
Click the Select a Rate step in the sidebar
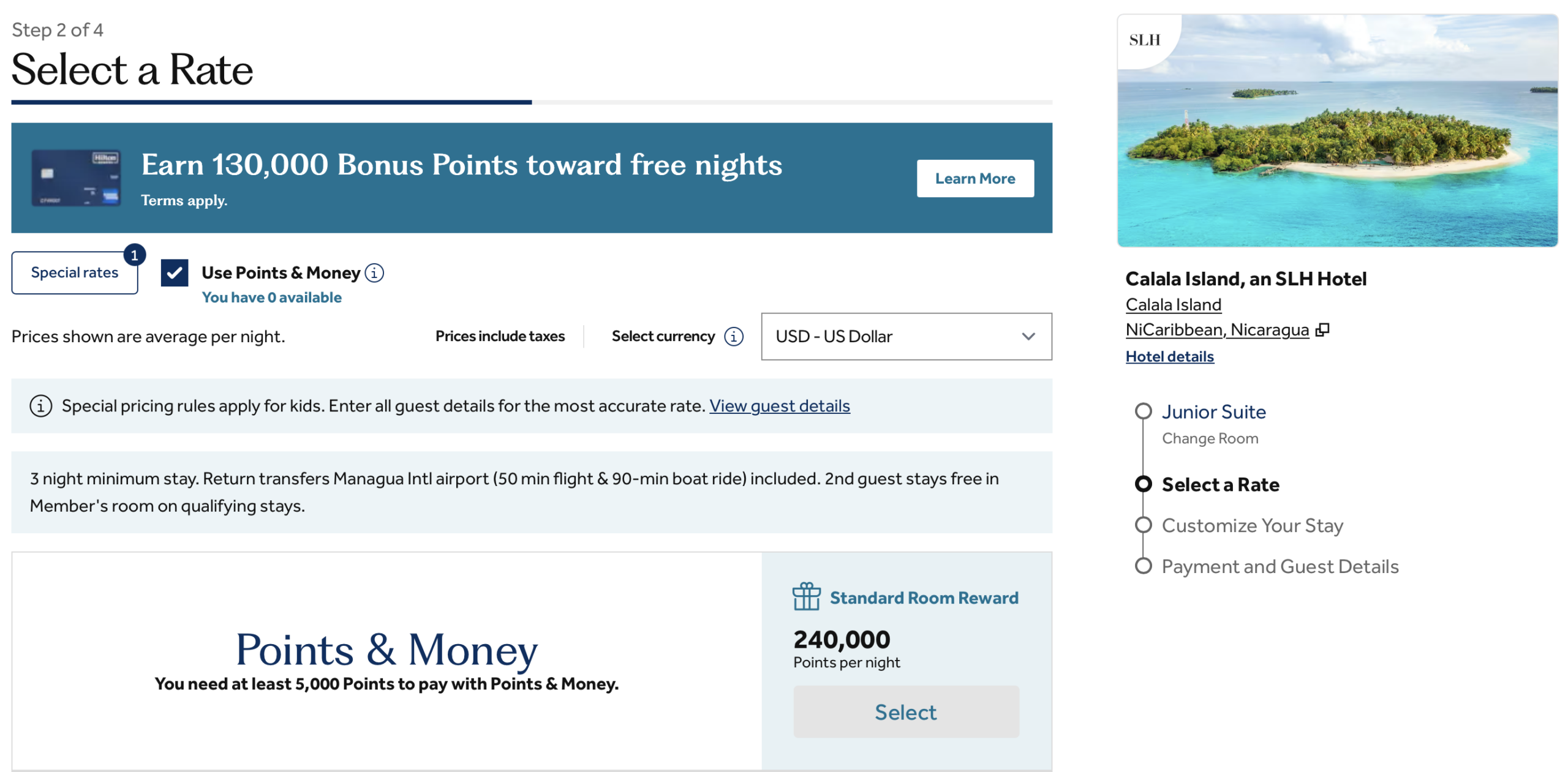[1143, 484]
